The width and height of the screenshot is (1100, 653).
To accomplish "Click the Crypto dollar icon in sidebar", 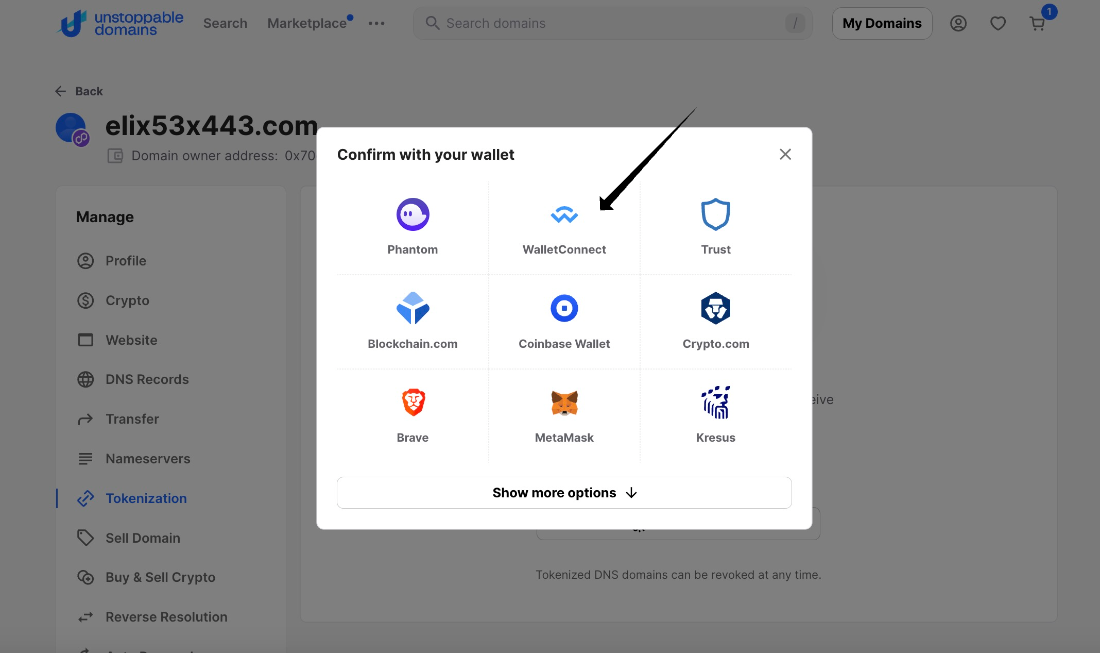I will coord(86,300).
